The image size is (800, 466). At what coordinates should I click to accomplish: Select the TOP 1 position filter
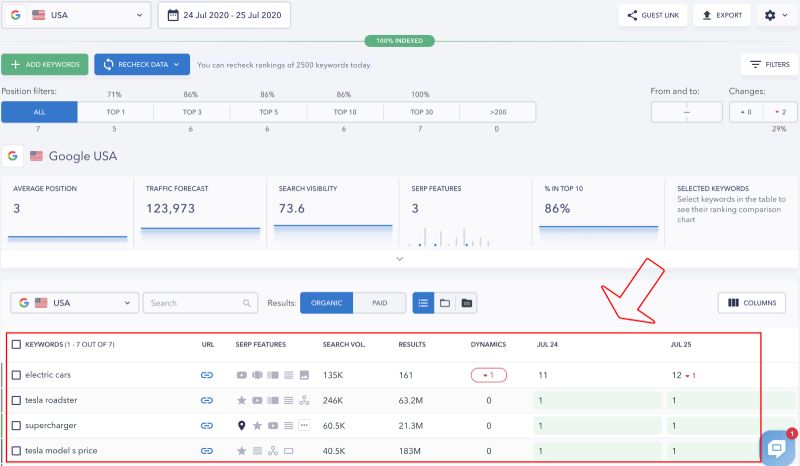pos(115,112)
